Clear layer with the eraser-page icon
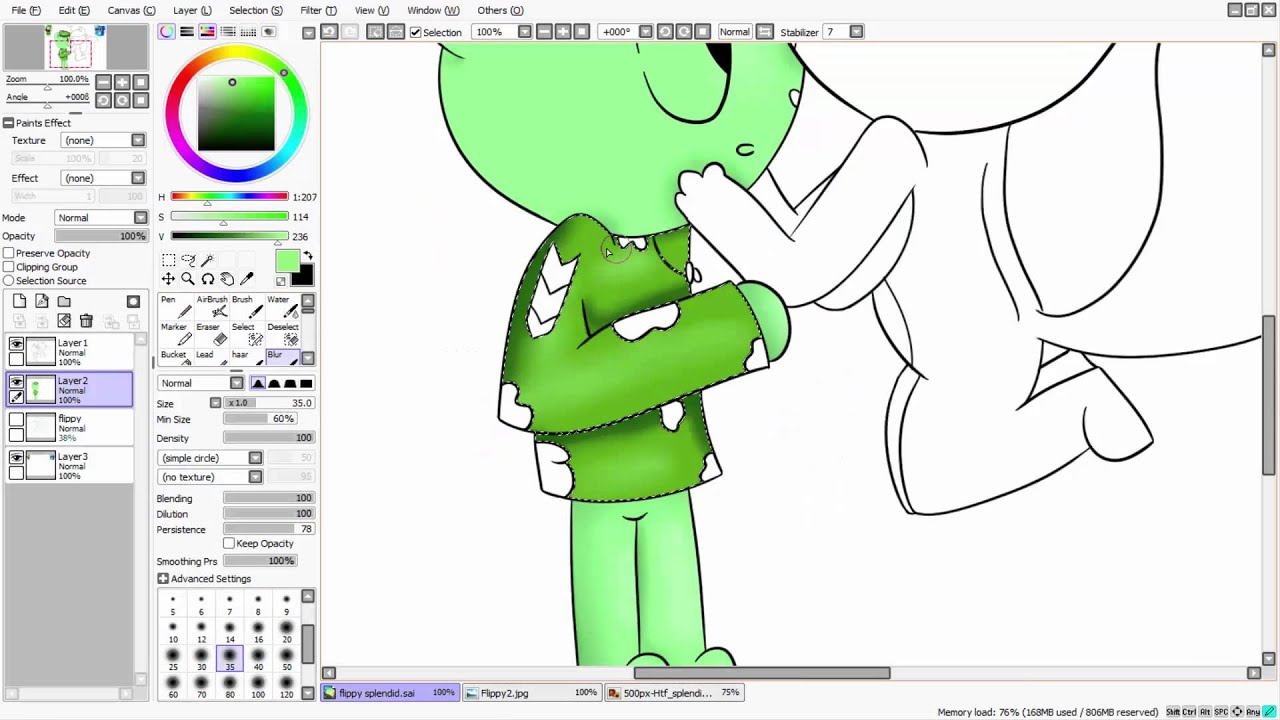This screenshot has width=1280, height=720. click(x=64, y=321)
